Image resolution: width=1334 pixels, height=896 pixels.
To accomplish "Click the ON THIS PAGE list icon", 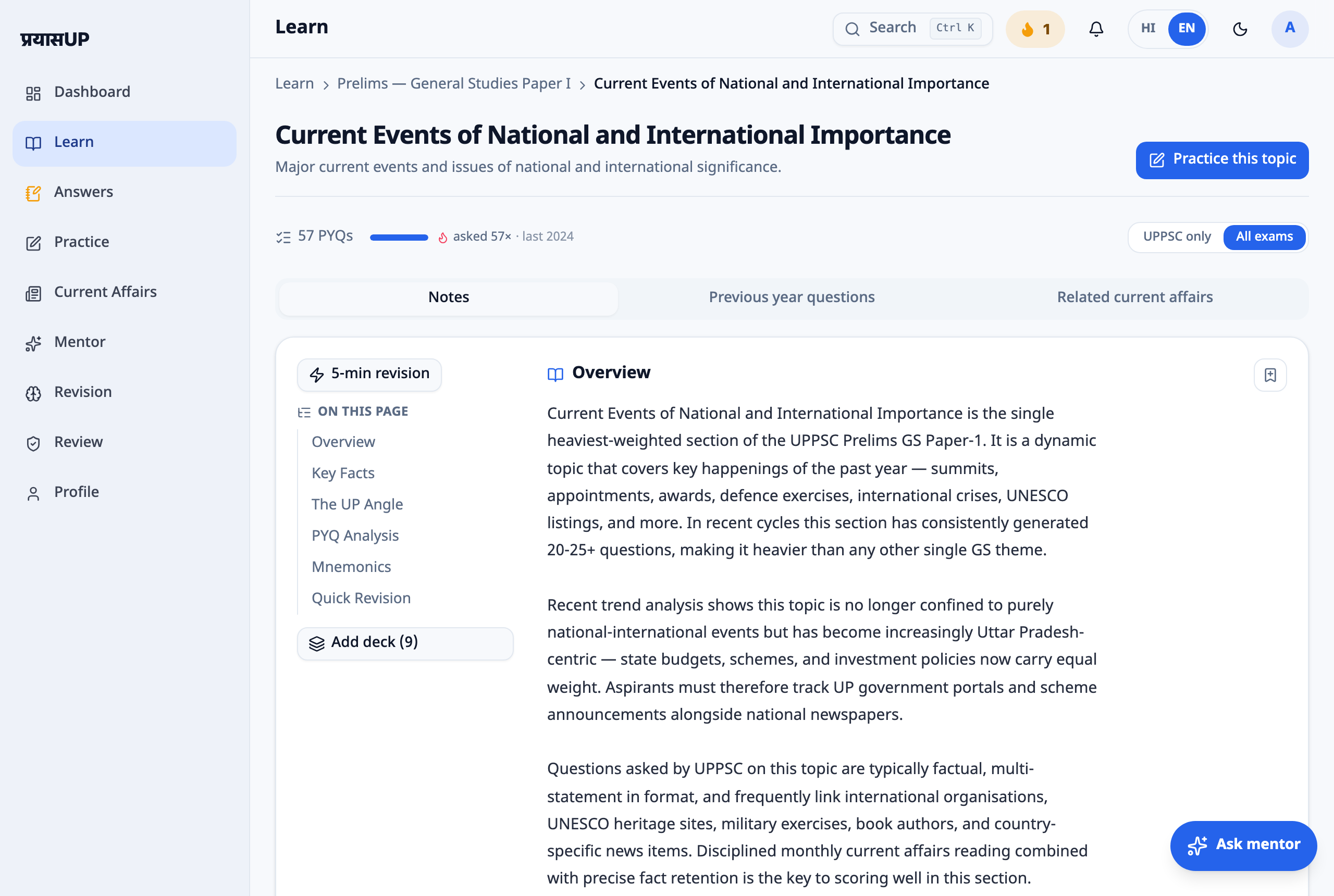I will [x=304, y=412].
